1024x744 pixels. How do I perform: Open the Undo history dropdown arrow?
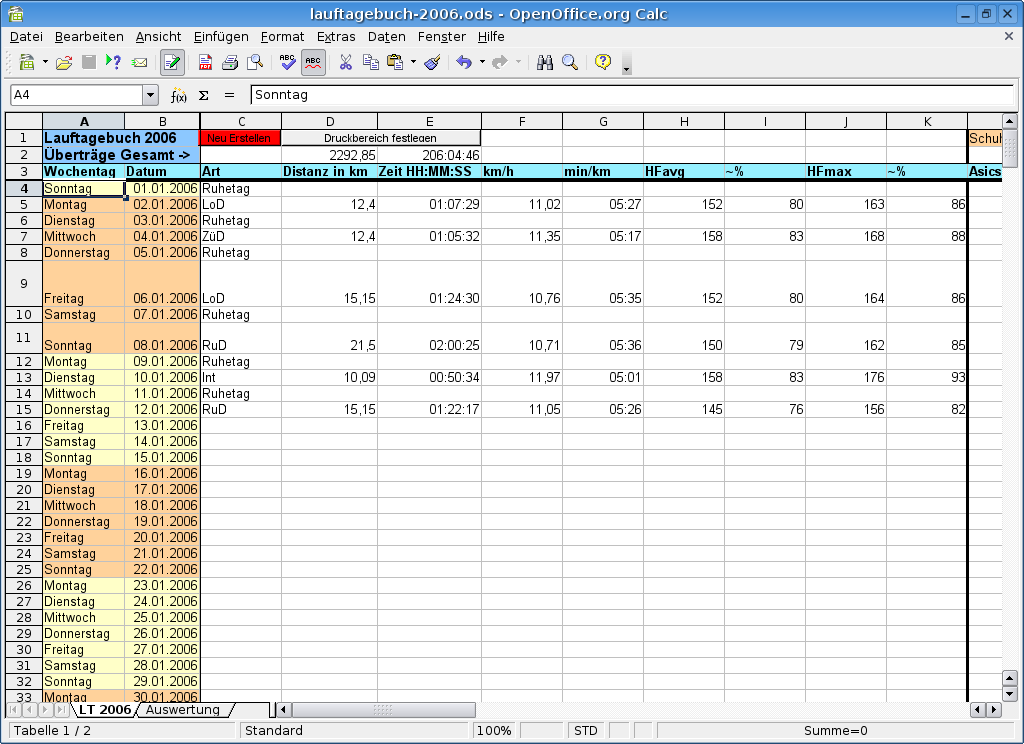coord(481,62)
